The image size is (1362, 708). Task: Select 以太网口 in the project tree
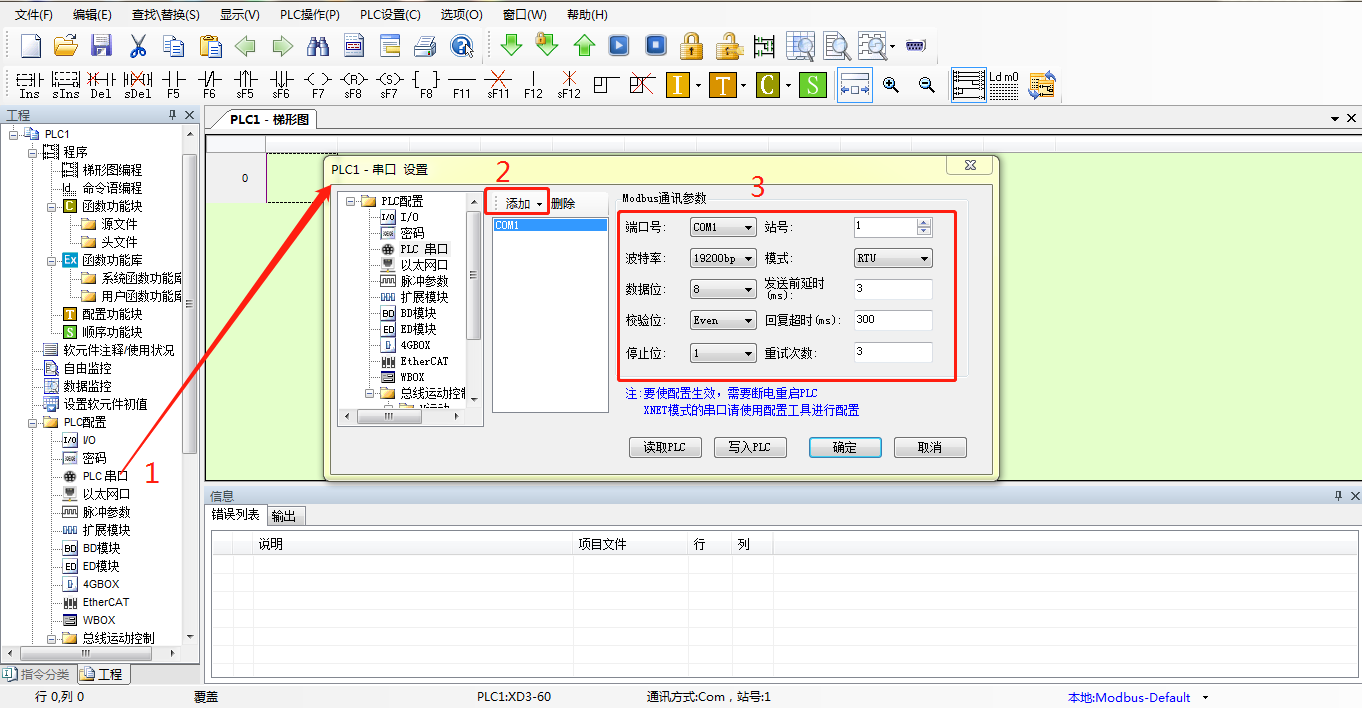coord(106,494)
